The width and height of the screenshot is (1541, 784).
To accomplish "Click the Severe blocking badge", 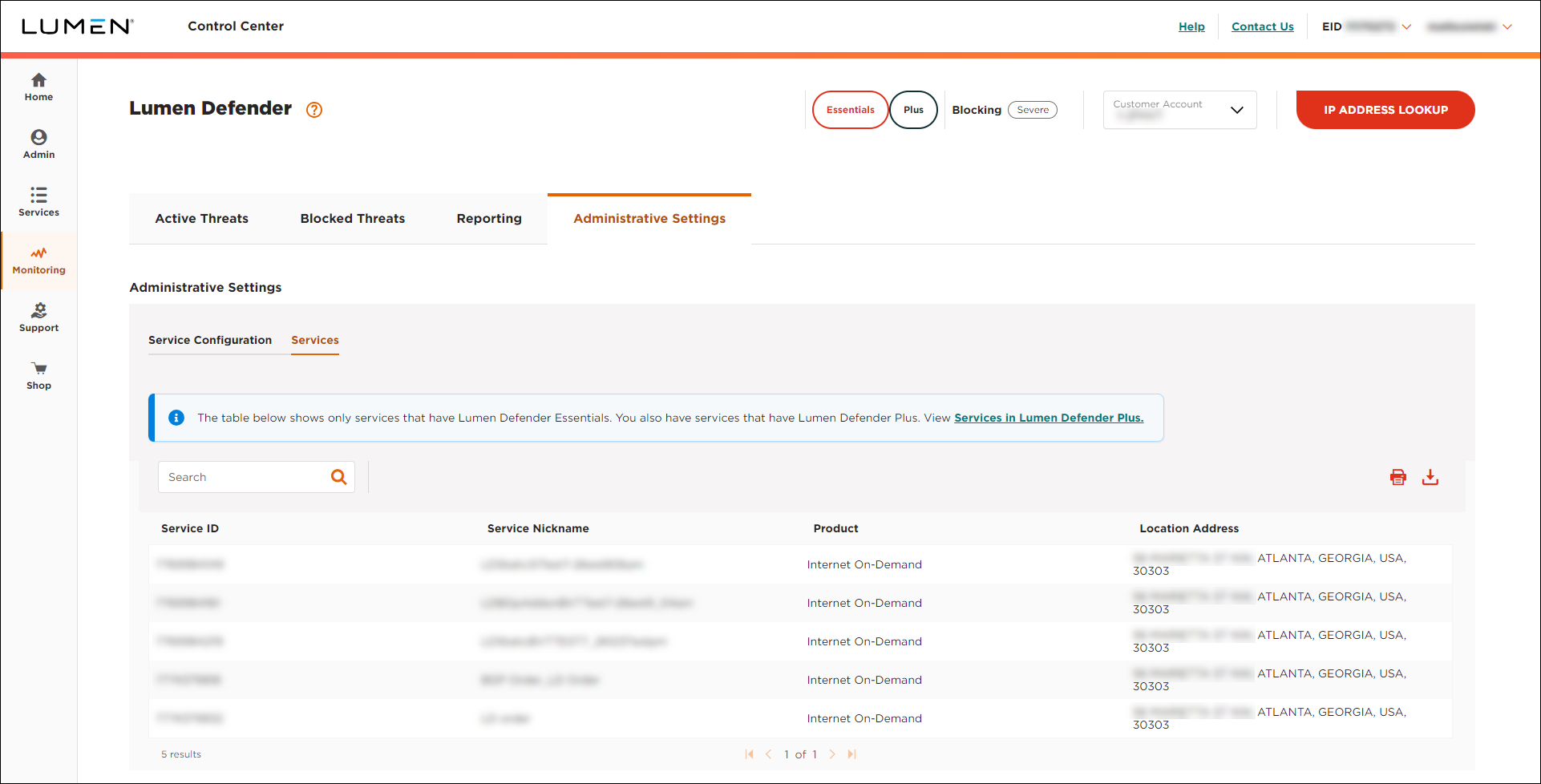I will pyautogui.click(x=1033, y=110).
